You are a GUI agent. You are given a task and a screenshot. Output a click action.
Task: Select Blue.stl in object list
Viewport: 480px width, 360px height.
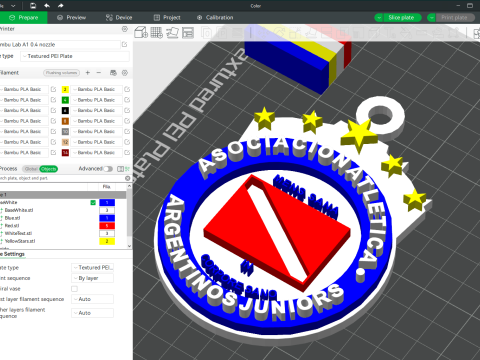[x=12, y=218]
